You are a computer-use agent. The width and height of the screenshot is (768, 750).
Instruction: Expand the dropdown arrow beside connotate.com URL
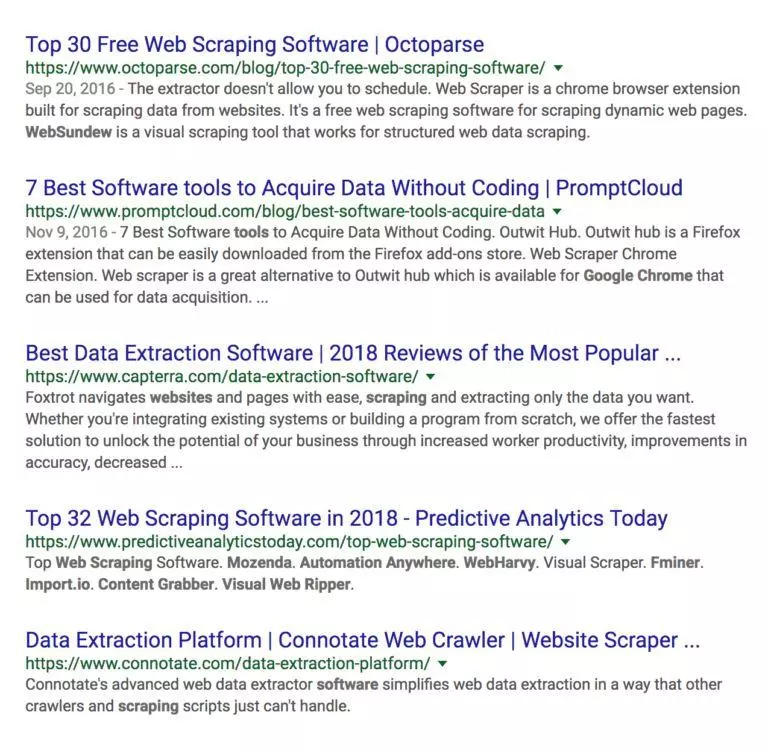pyautogui.click(x=442, y=664)
